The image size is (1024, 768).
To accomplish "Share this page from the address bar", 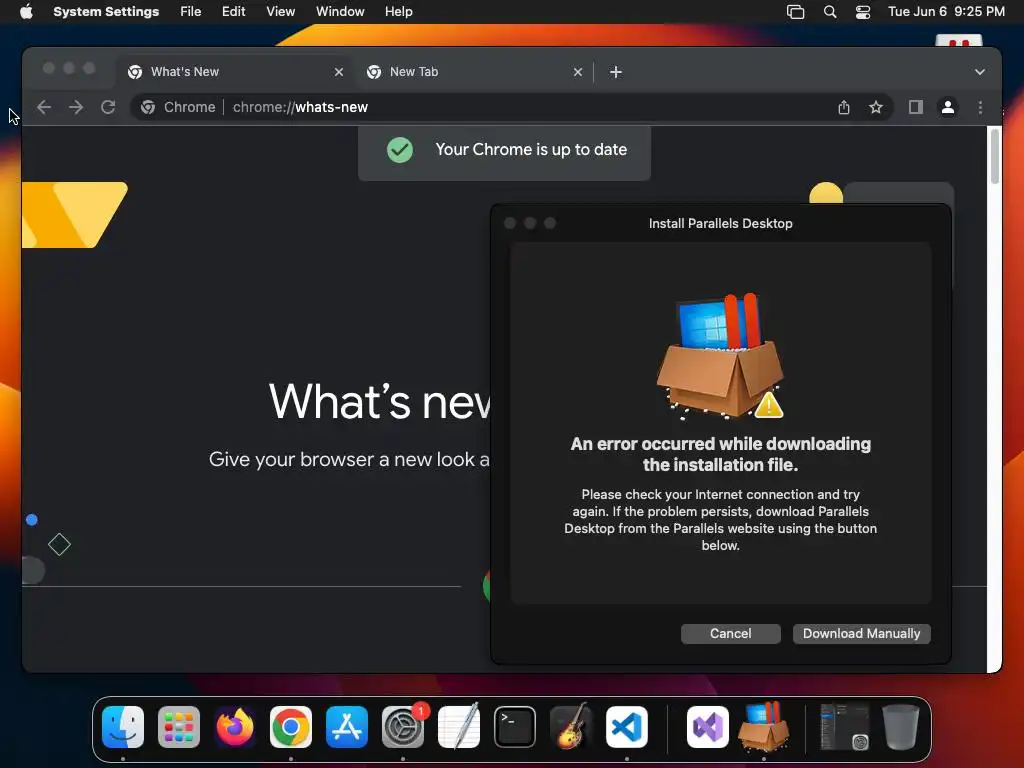I will tap(844, 107).
